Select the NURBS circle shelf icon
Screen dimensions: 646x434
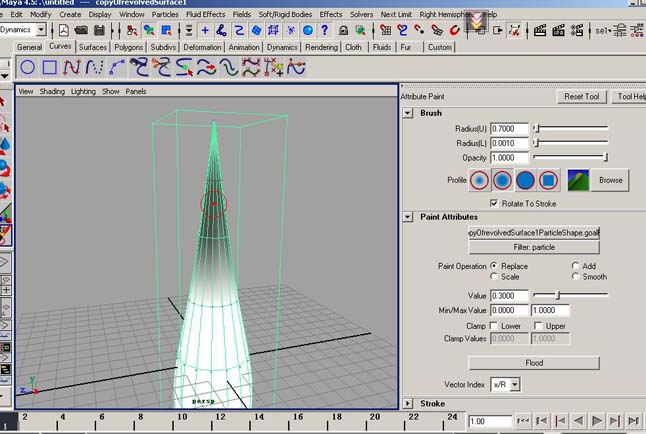[x=28, y=67]
